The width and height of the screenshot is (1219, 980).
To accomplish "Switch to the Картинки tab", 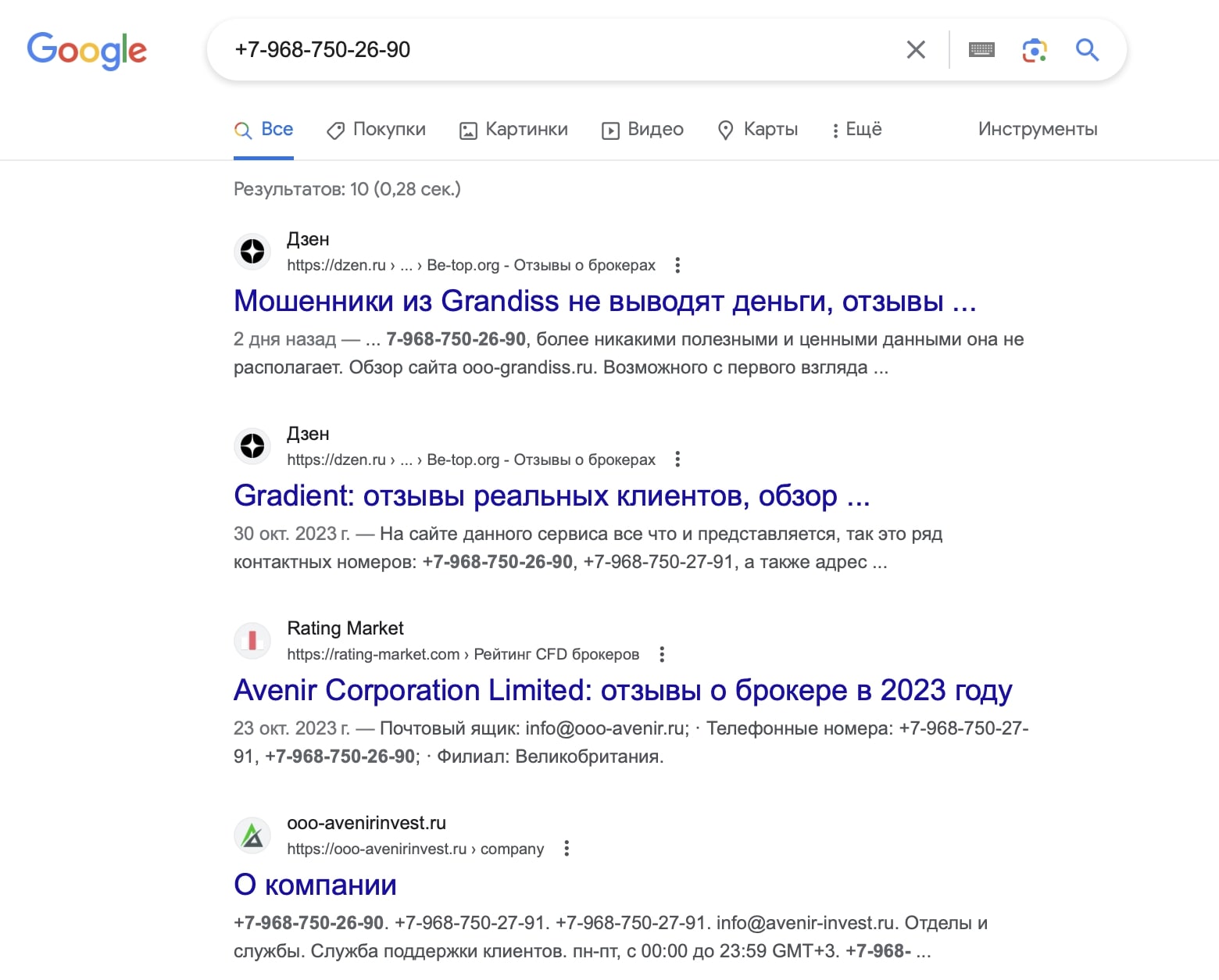I will [513, 130].
